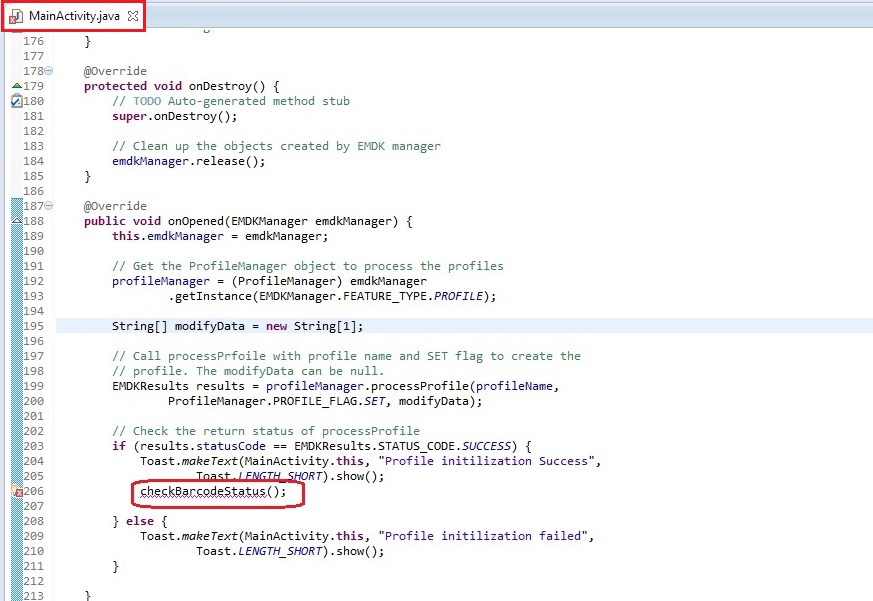Image resolution: width=873 pixels, height=601 pixels.
Task: Collapse the onDestroy method at line 178
Action: (x=49, y=71)
